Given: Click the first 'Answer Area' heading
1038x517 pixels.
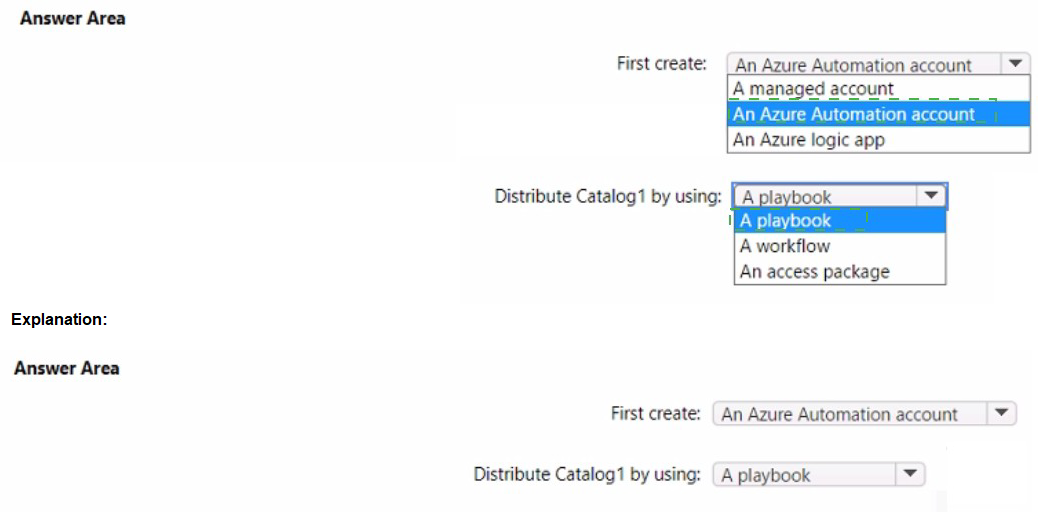Looking at the screenshot, I should [72, 19].
